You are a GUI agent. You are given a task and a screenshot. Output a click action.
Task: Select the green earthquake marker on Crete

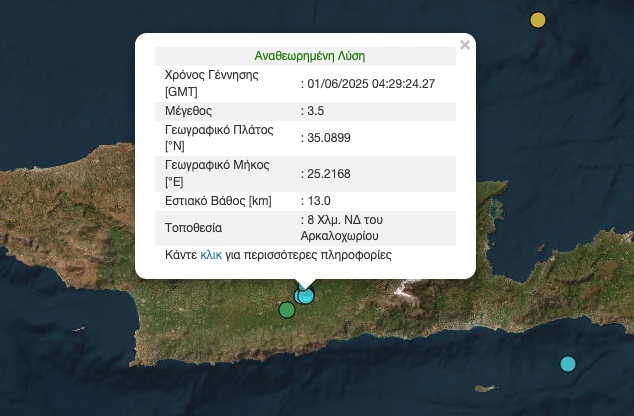[287, 310]
